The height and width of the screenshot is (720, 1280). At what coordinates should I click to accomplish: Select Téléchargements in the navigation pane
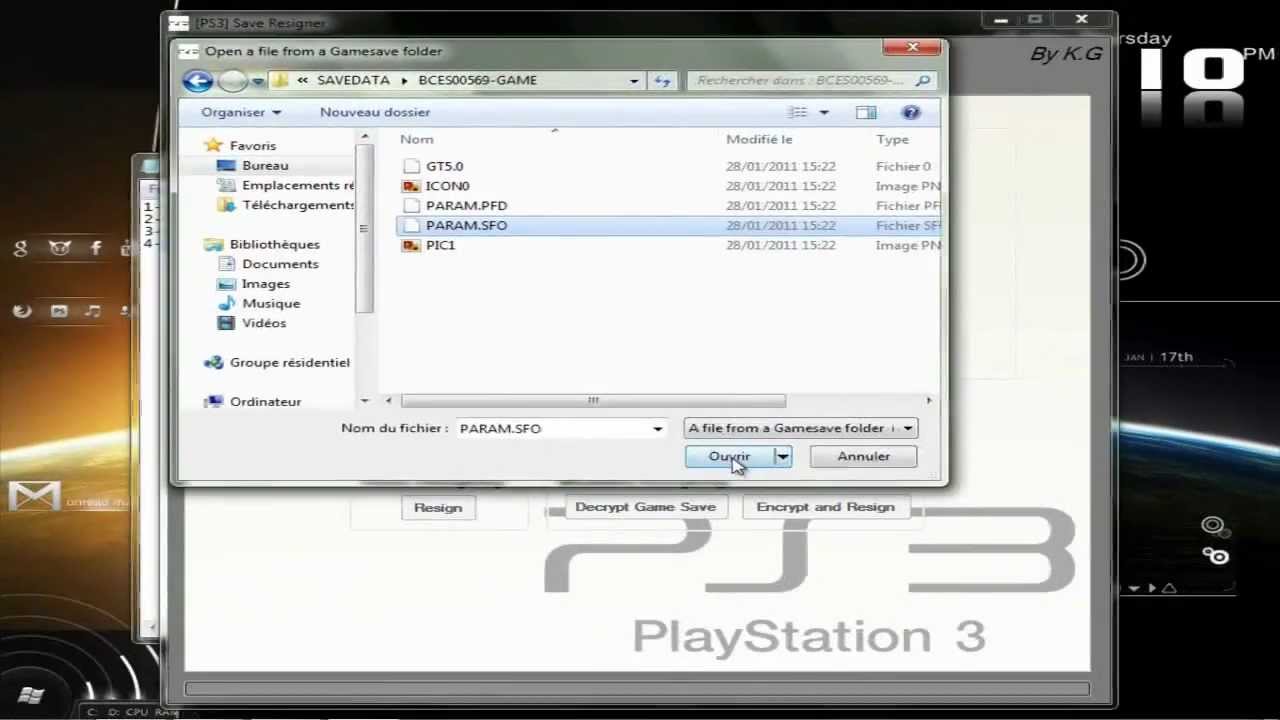[298, 205]
